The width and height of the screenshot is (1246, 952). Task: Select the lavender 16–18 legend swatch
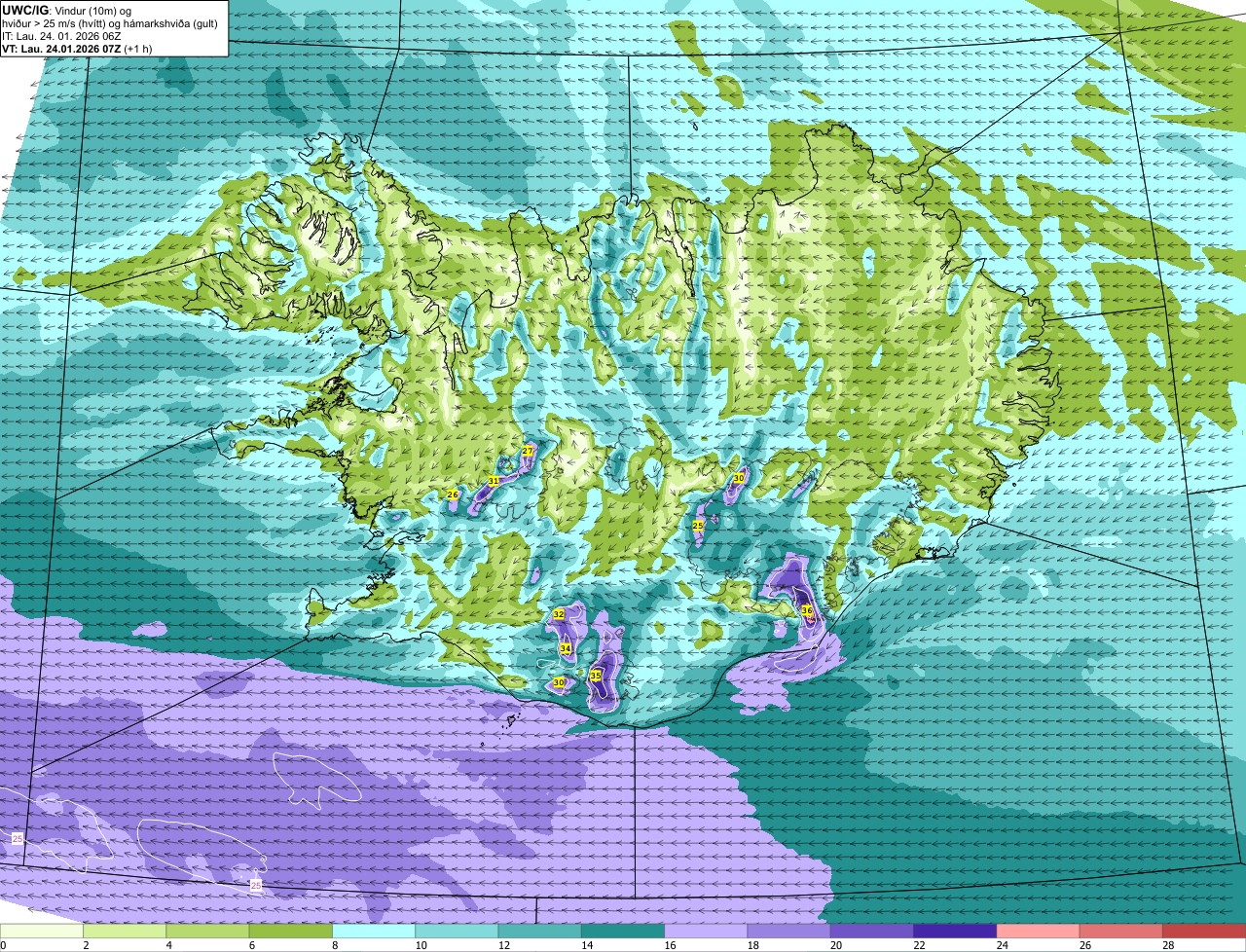[x=706, y=932]
